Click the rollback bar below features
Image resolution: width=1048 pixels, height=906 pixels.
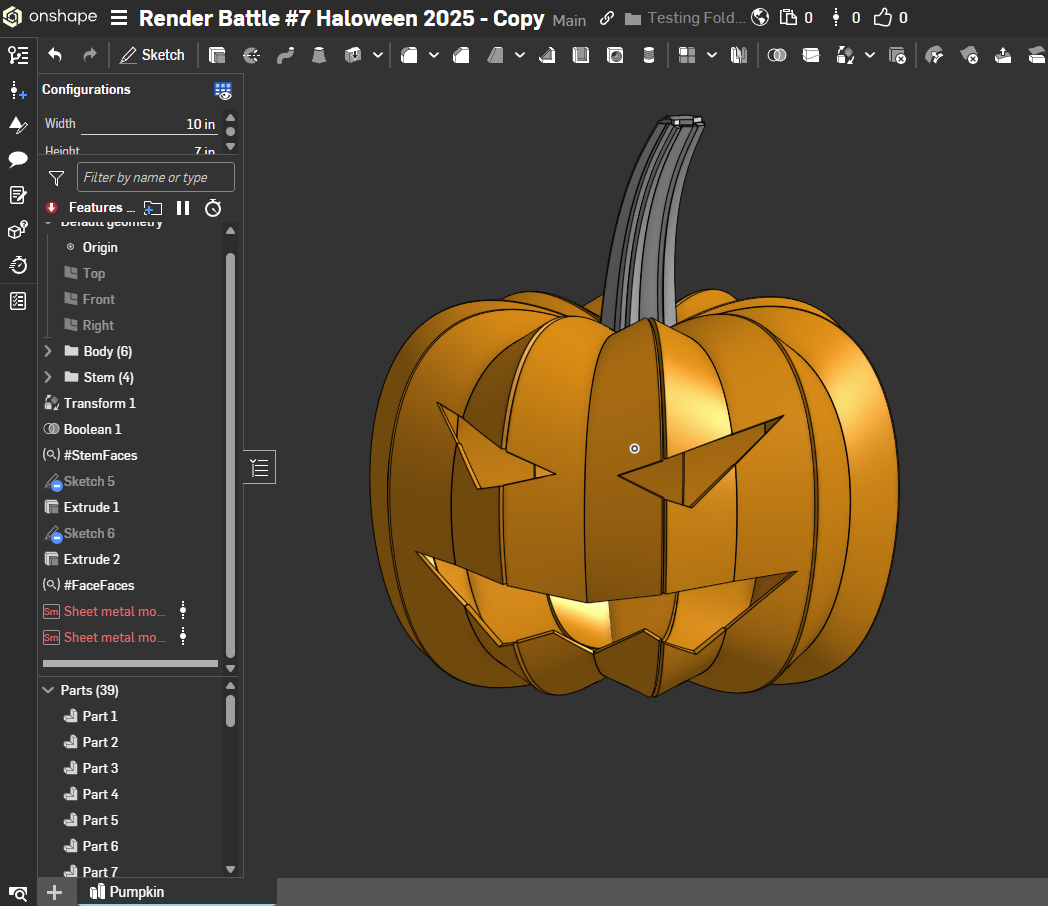pos(130,663)
